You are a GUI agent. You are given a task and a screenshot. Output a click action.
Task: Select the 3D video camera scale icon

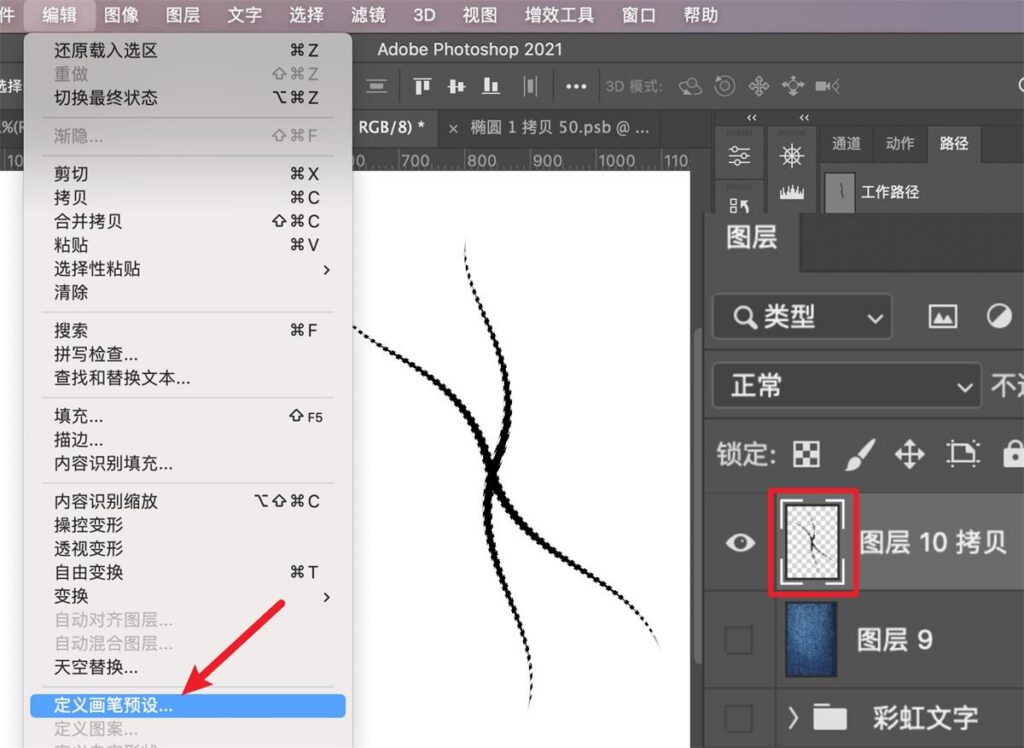click(827, 86)
